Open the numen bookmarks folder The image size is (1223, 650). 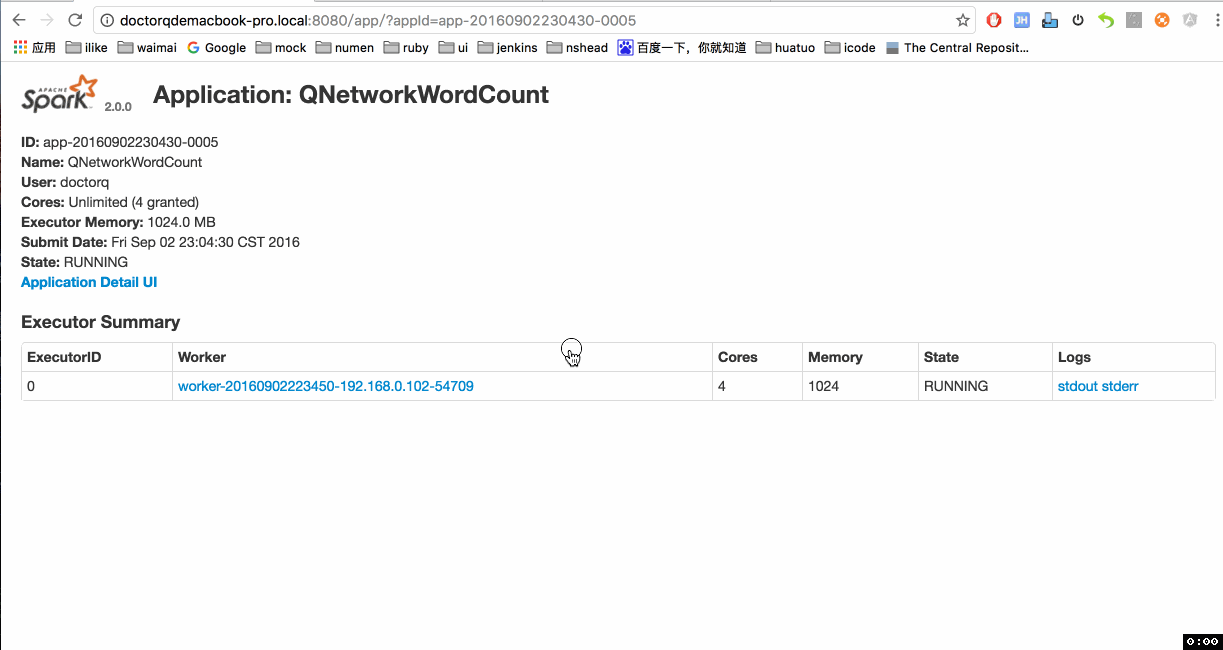pos(344,47)
